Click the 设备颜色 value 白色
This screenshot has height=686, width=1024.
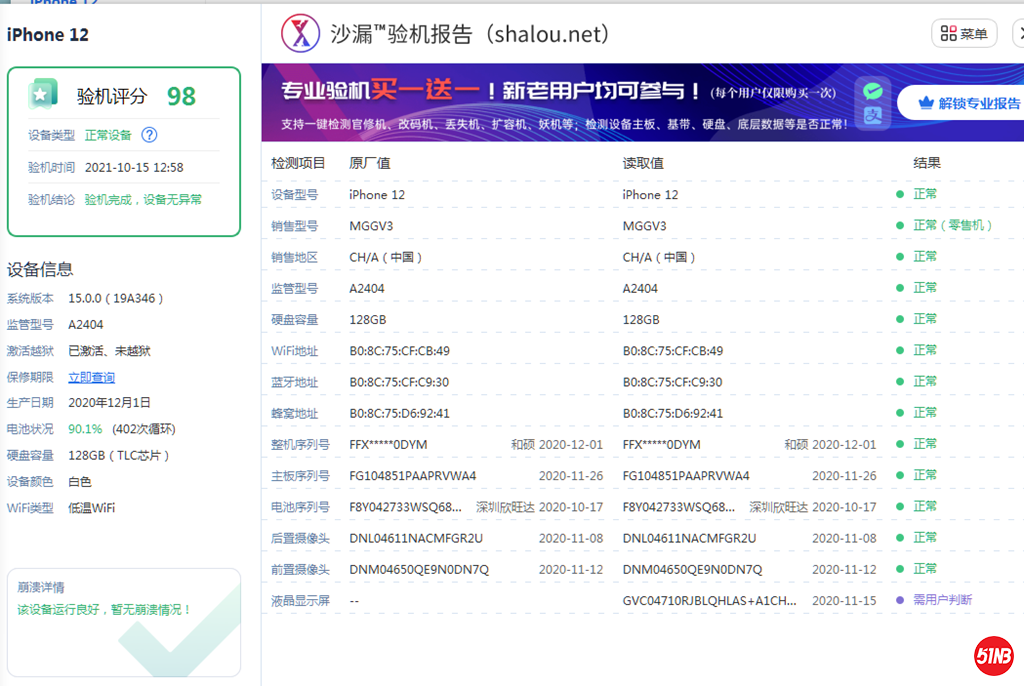pos(80,482)
